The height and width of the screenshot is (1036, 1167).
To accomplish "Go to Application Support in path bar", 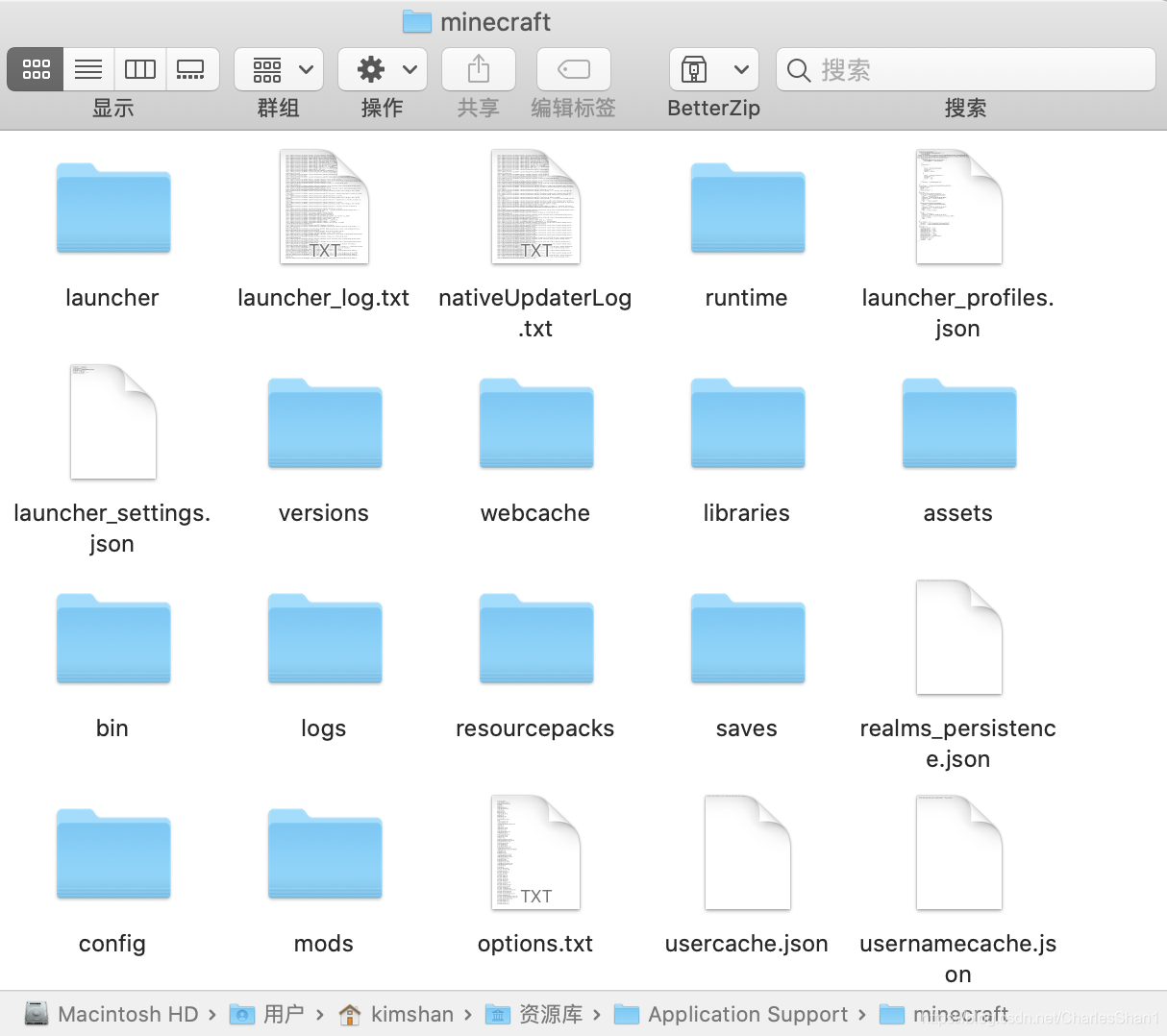I will 732,1014.
